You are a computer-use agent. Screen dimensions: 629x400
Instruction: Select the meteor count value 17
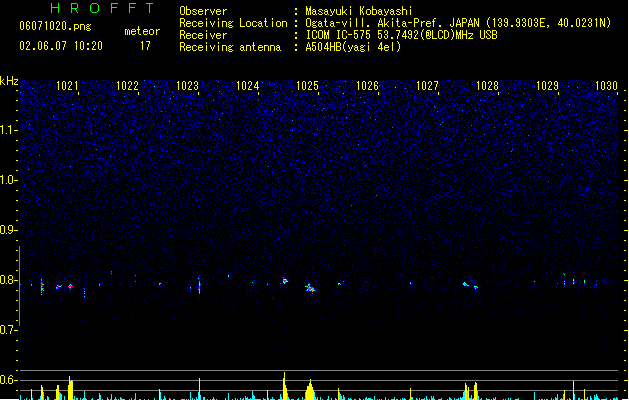click(145, 46)
